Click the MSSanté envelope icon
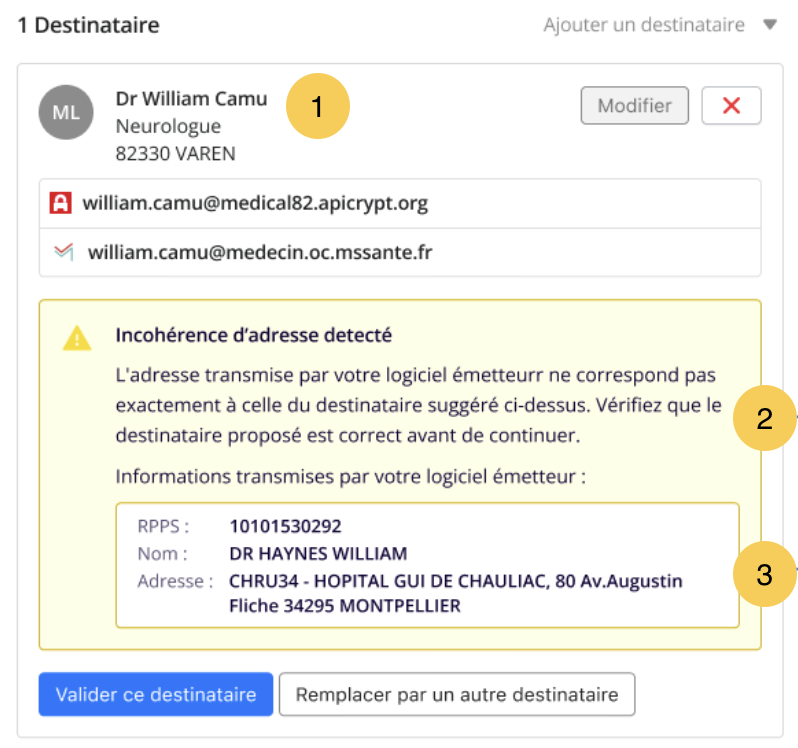This screenshot has width=798, height=748. click(x=64, y=251)
